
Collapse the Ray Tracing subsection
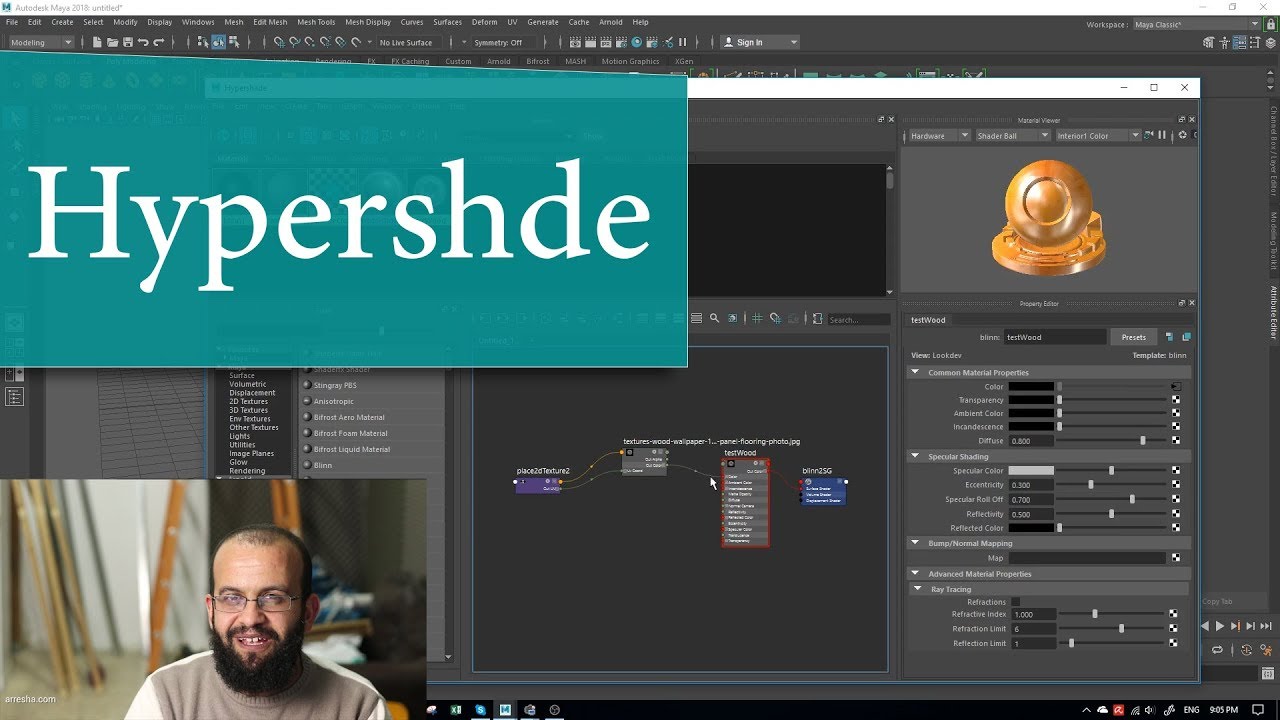[x=919, y=589]
